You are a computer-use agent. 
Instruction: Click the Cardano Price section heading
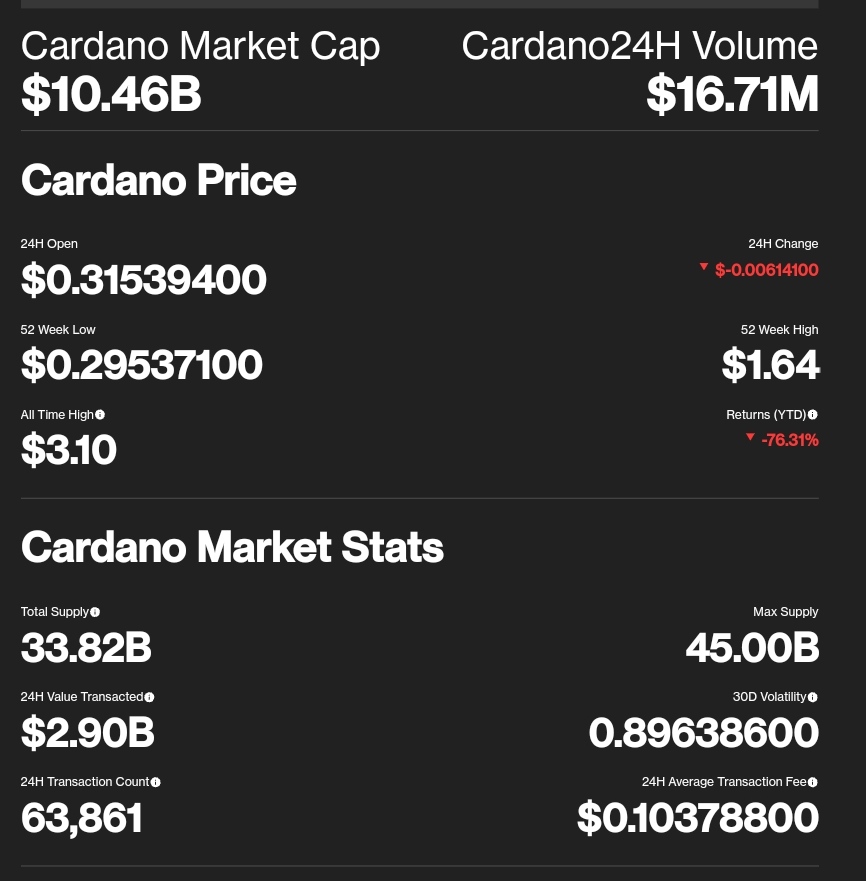[x=158, y=180]
